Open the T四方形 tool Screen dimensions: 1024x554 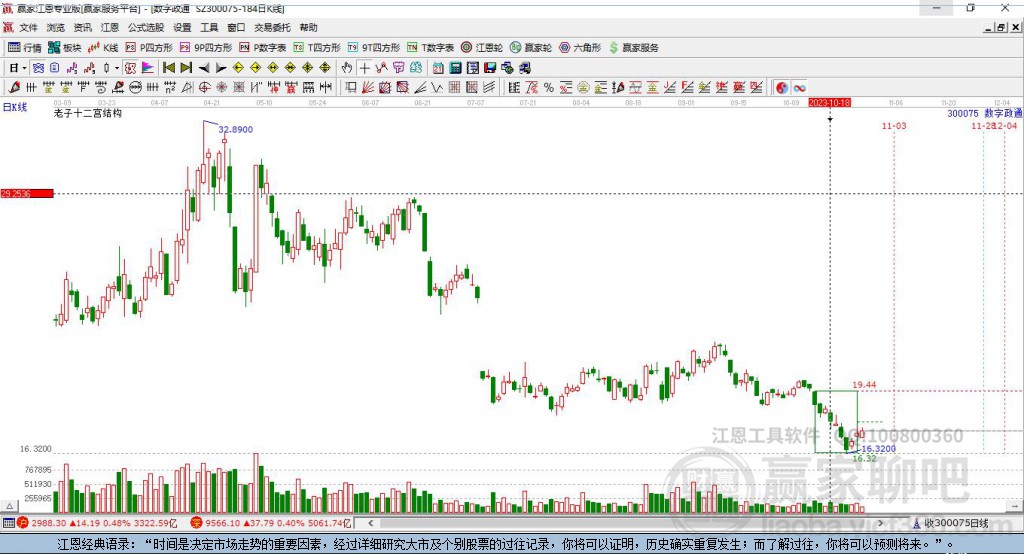[x=317, y=48]
